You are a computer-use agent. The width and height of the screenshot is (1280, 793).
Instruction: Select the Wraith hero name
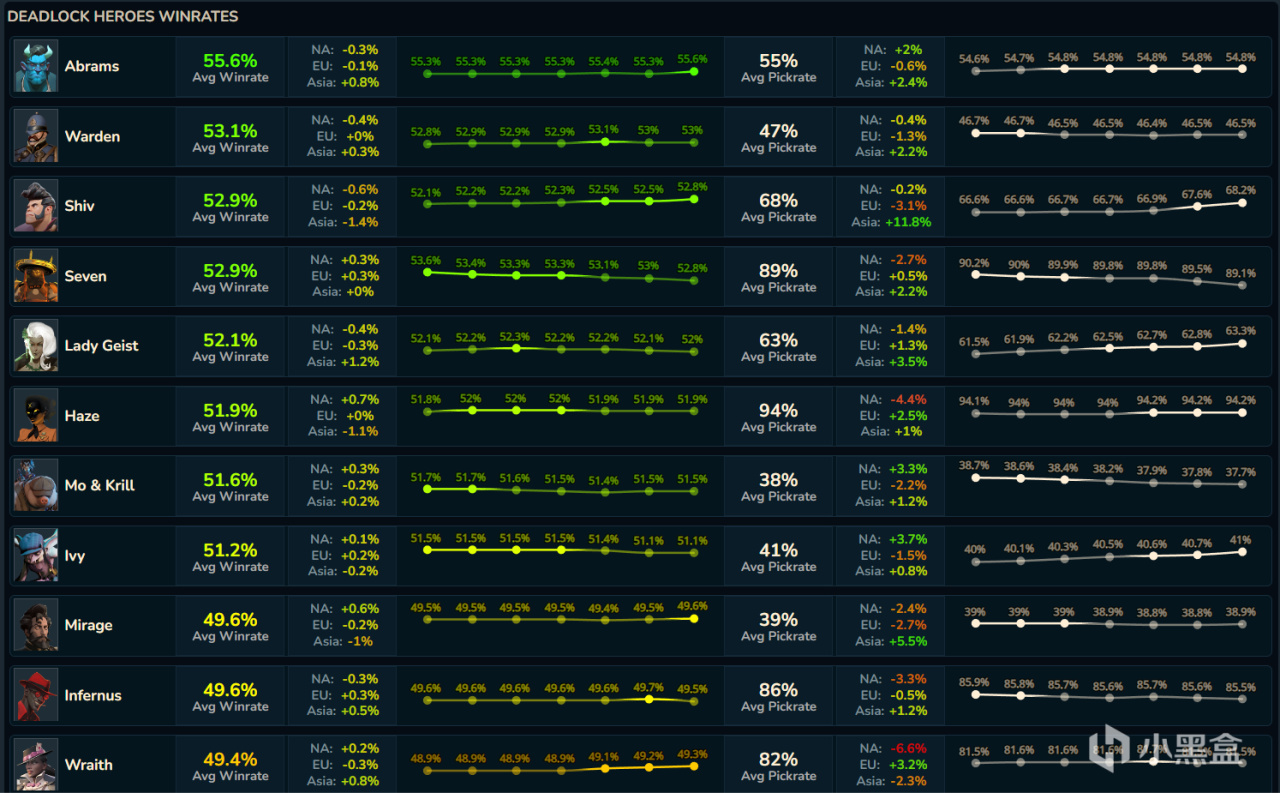[89, 765]
